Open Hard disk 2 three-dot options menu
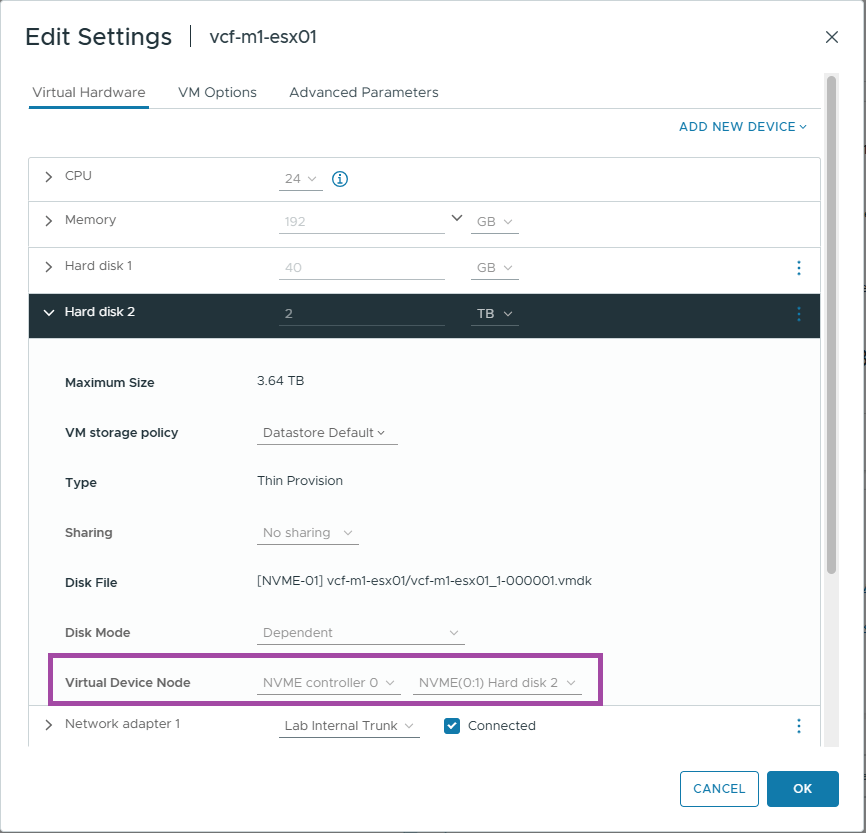Image resolution: width=866 pixels, height=833 pixels. pyautogui.click(x=798, y=314)
